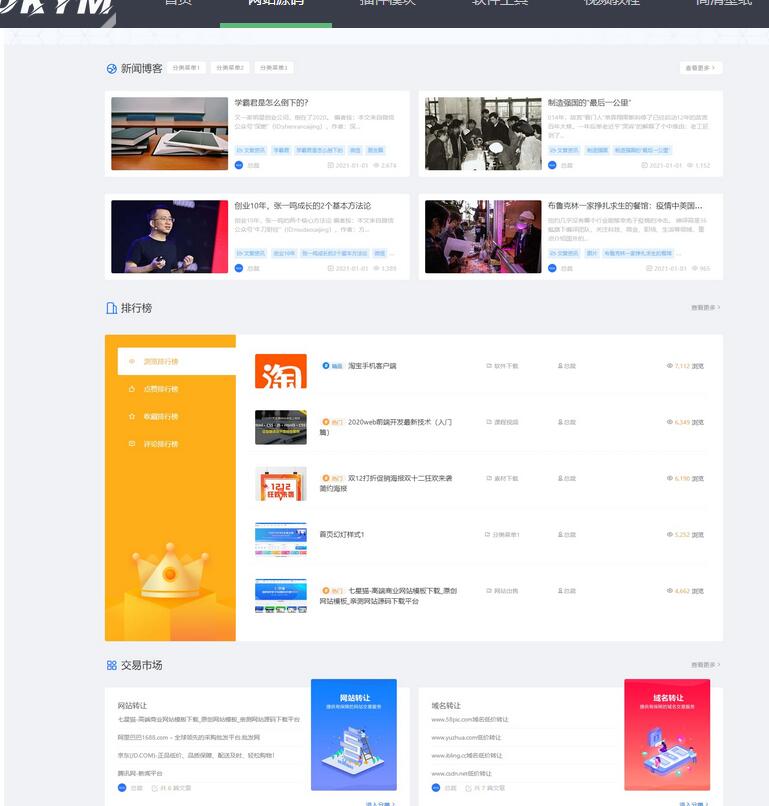This screenshot has height=806, width=769.
Task: Select the 分类菜单3 filter in 新闻博客
Action: coord(273,68)
